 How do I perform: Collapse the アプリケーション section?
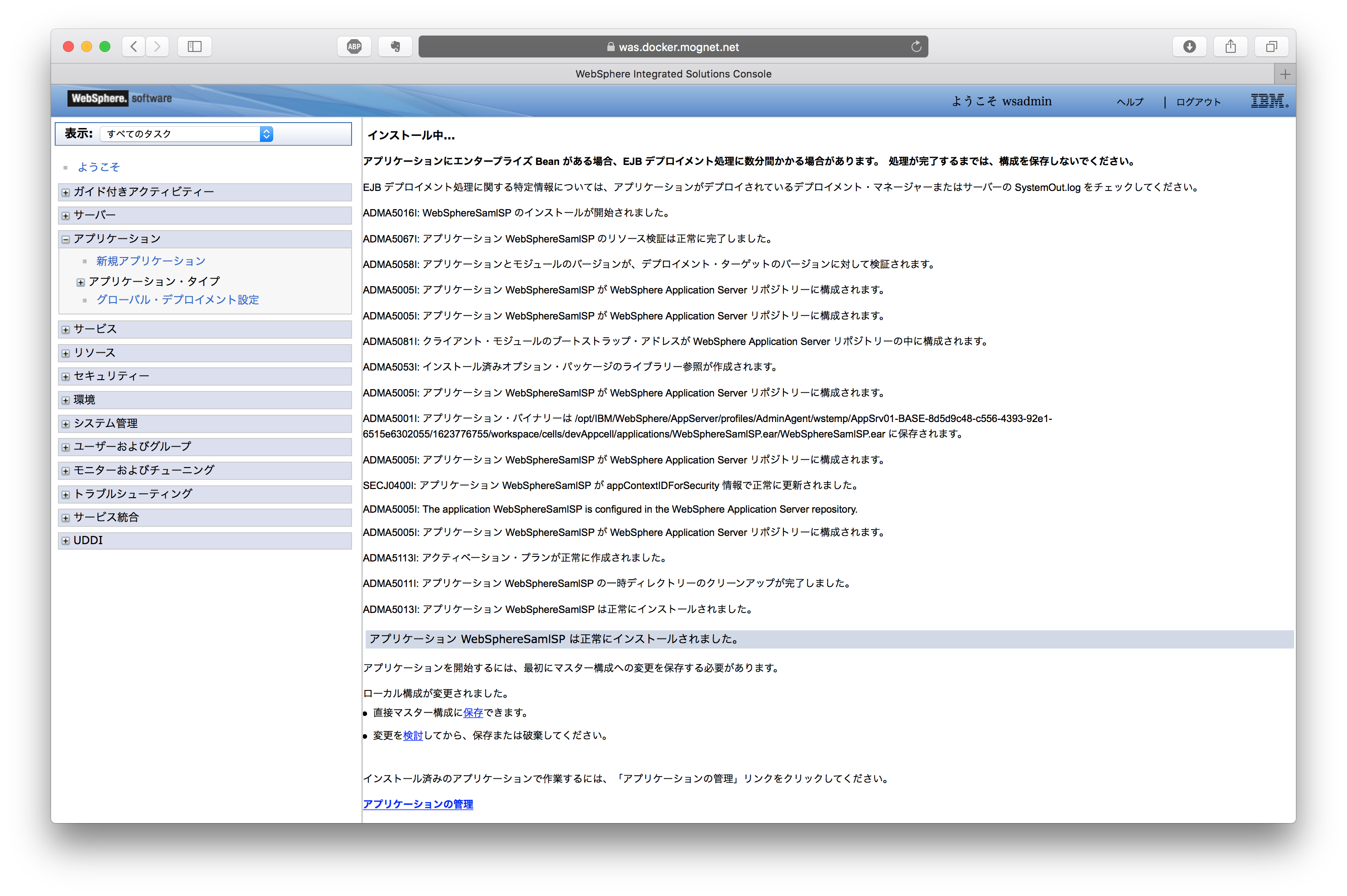(x=65, y=239)
